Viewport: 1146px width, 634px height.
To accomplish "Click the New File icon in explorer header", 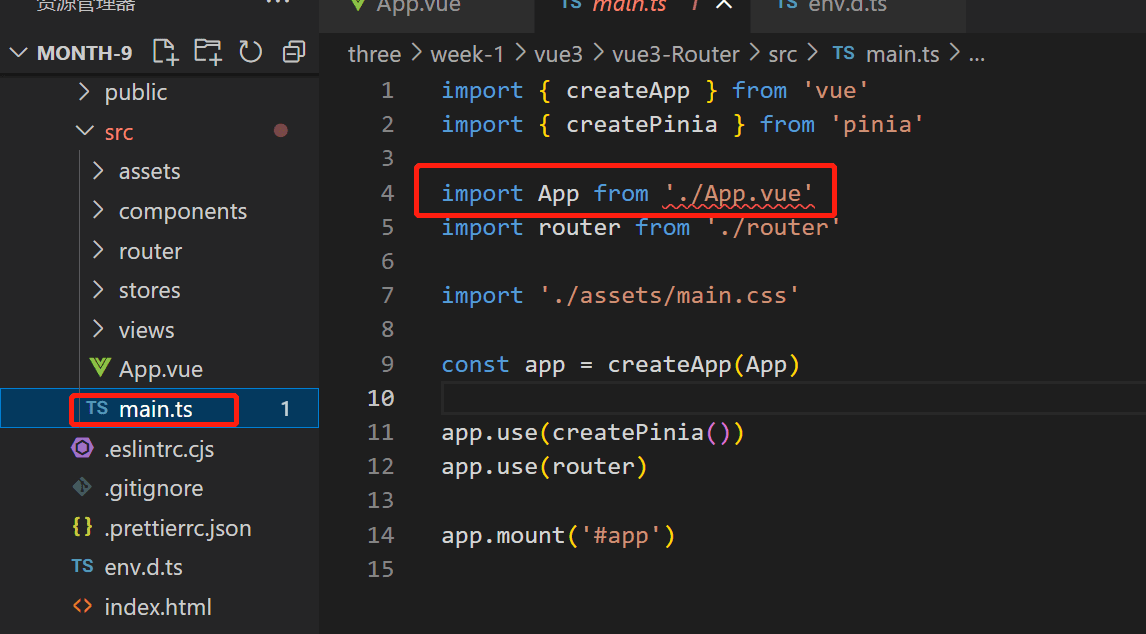I will pos(165,52).
